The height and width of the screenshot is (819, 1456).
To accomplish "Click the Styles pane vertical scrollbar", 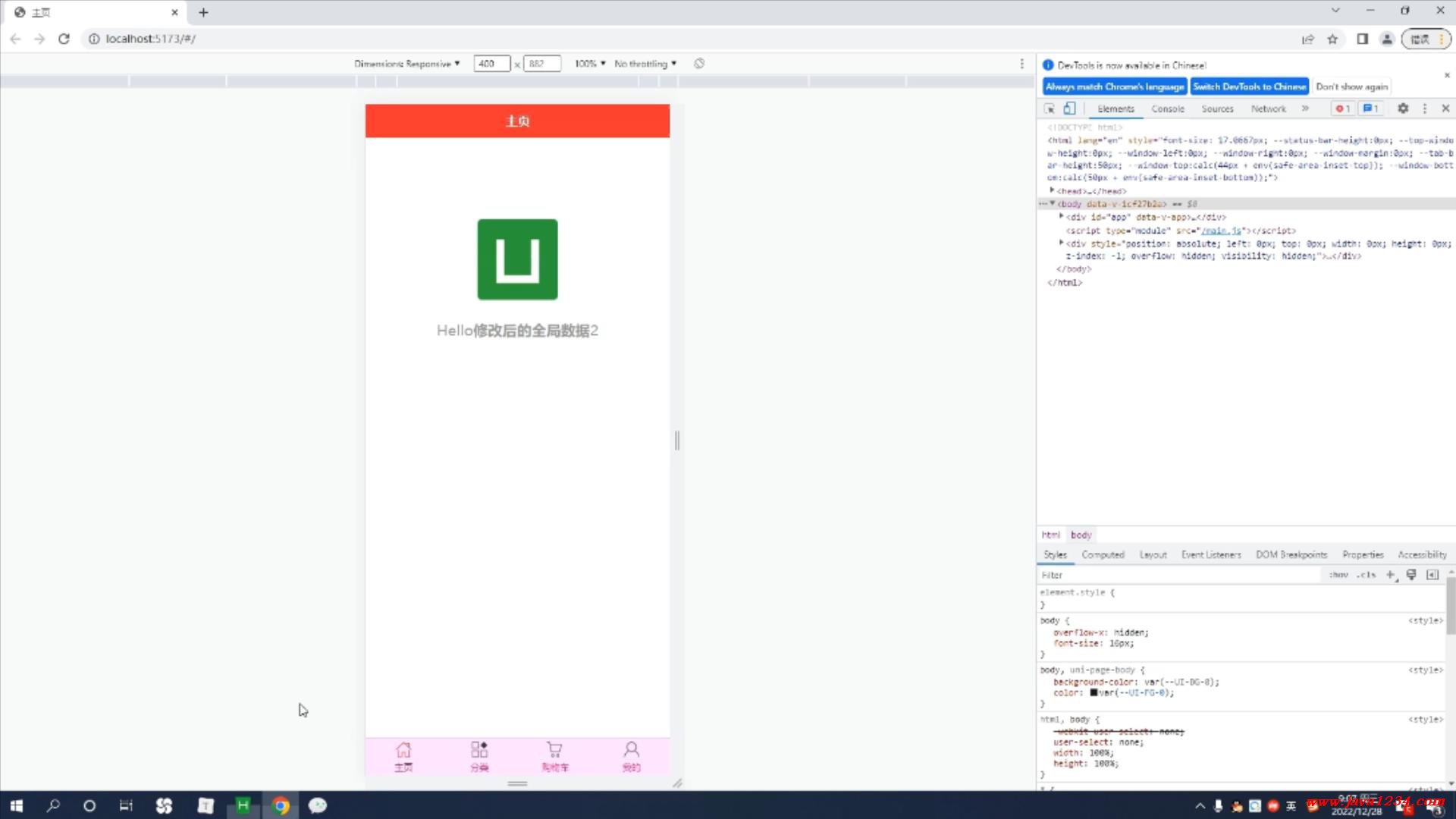I will pyautogui.click(x=1451, y=605).
